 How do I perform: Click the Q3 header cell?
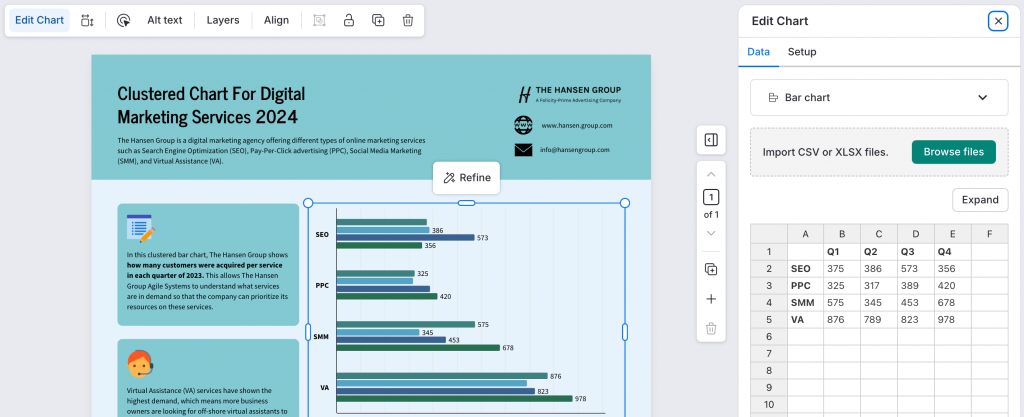click(916, 252)
